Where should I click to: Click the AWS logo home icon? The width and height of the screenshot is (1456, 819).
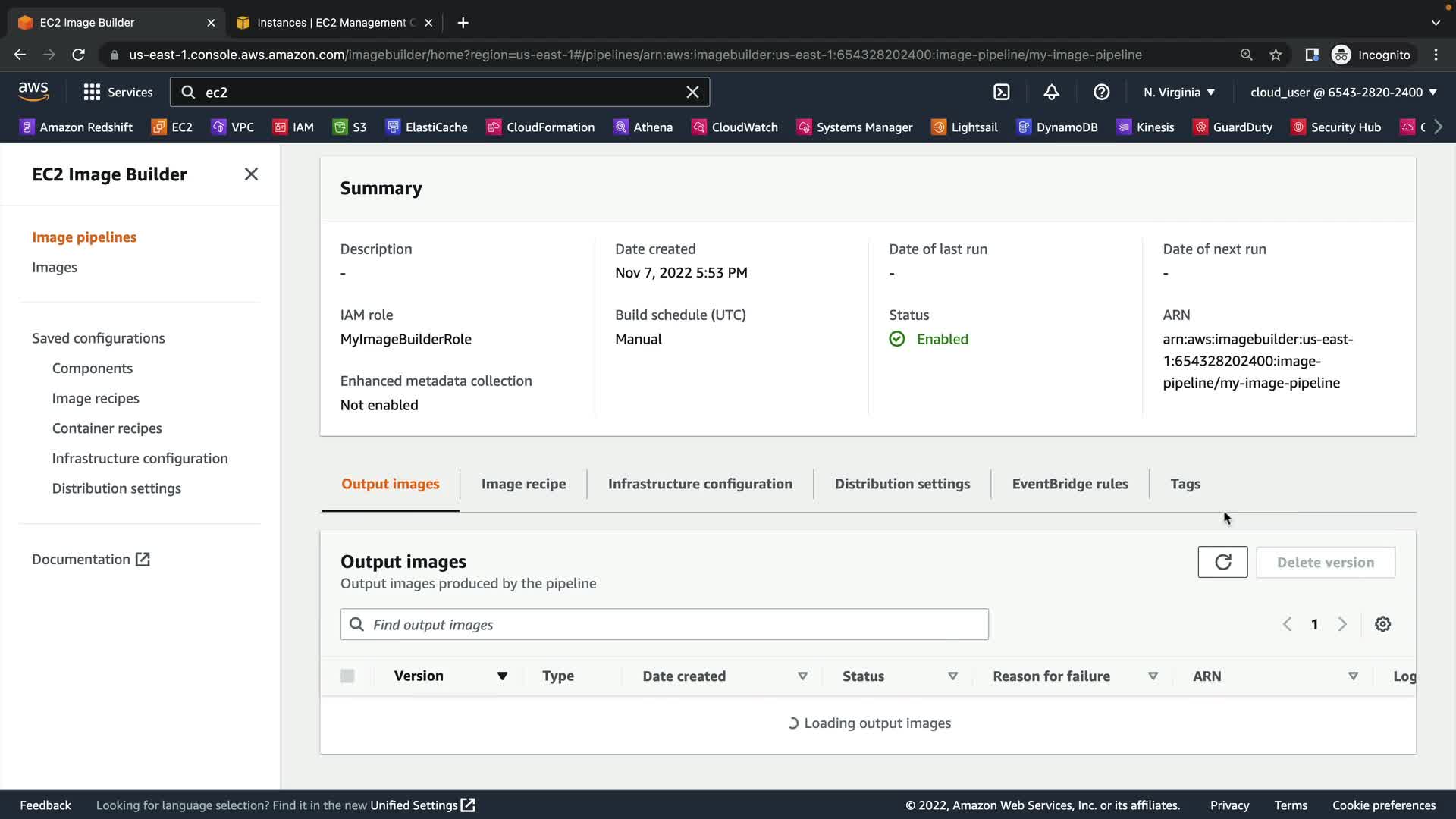[x=33, y=92]
